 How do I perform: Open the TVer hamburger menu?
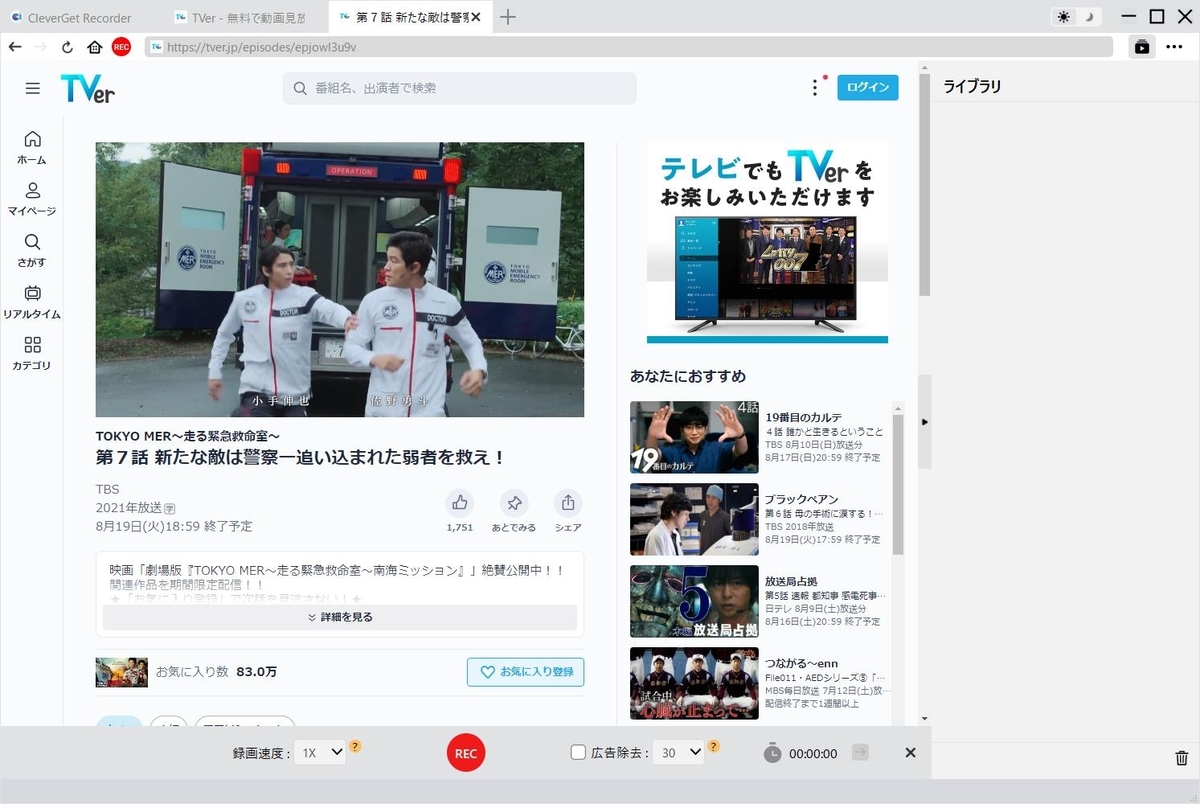[33, 88]
